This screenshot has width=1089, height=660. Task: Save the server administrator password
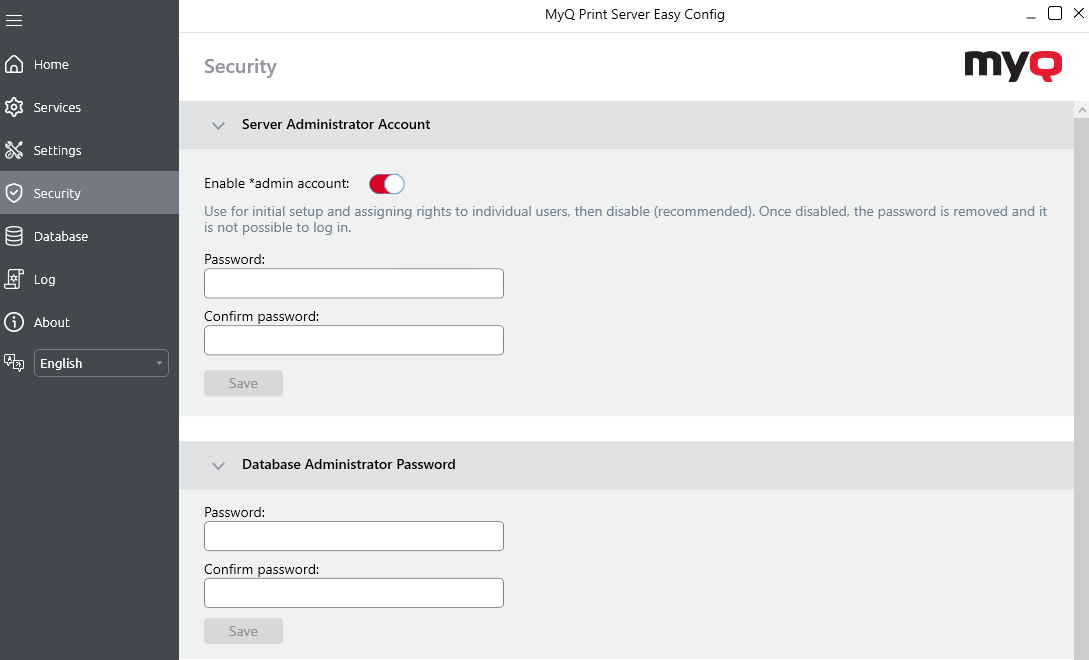pyautogui.click(x=243, y=383)
